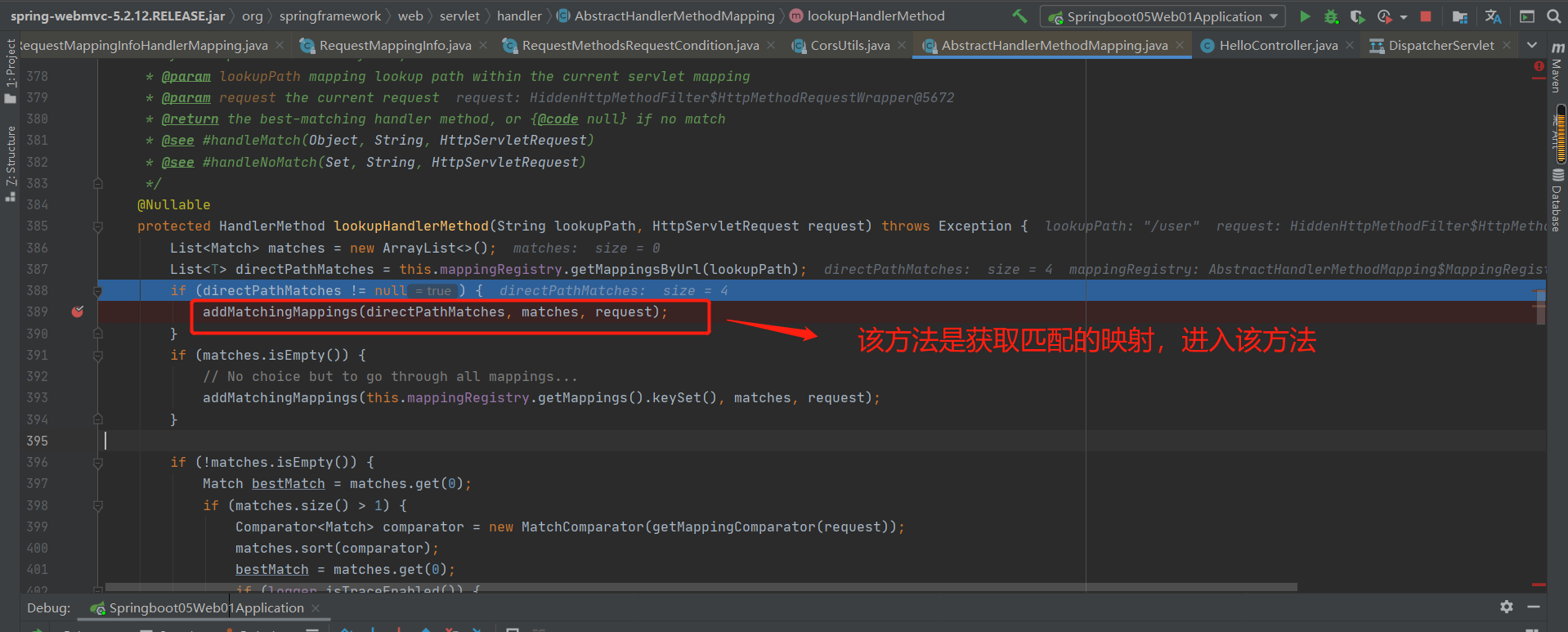Viewport: 1568px width, 632px height.
Task: Fold the !matches.isEmpty block at line 396
Action: click(x=98, y=463)
